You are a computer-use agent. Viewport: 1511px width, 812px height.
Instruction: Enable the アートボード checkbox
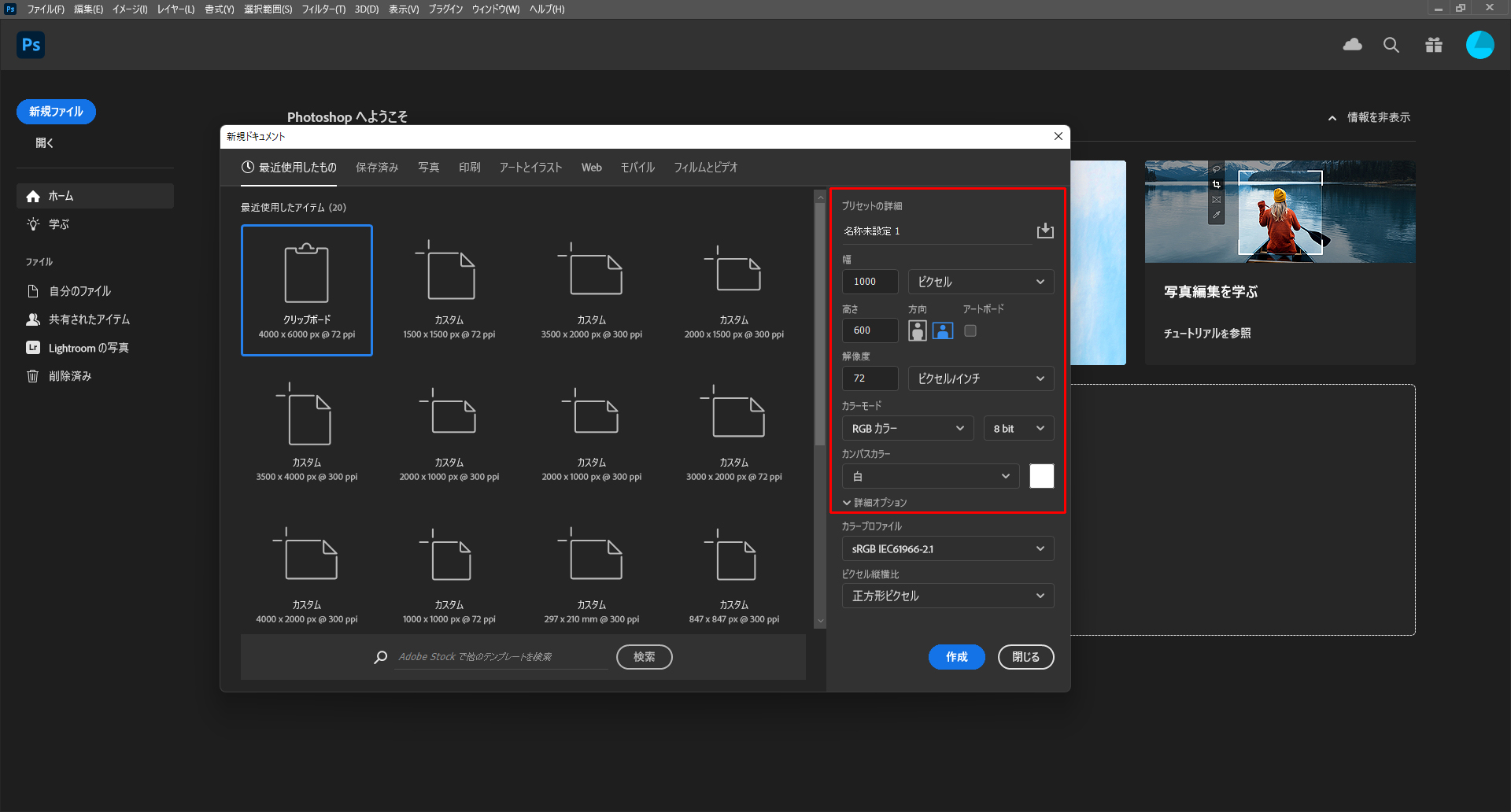pos(970,330)
